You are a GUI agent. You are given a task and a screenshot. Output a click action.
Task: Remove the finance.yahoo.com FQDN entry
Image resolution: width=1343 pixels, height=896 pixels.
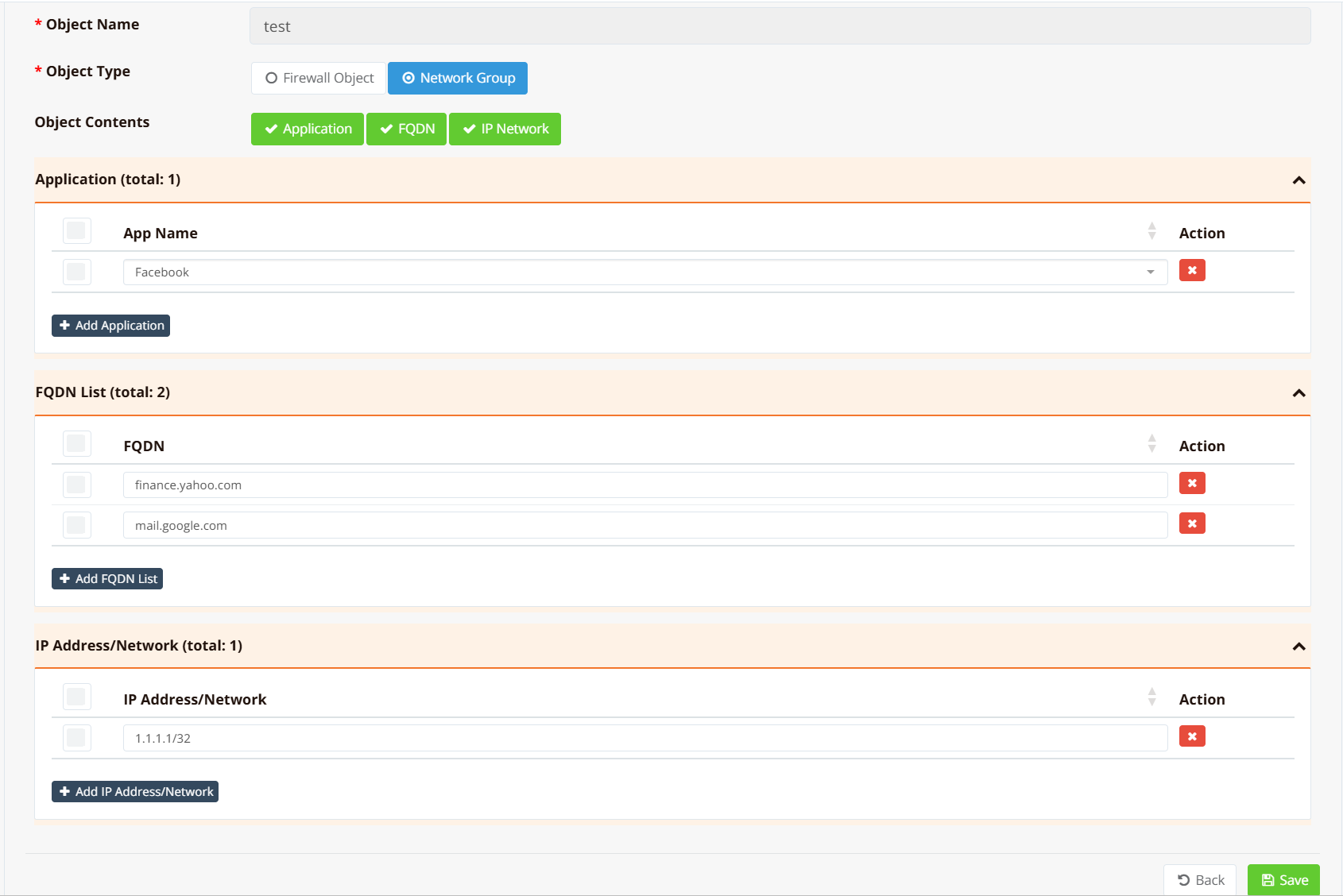tap(1192, 484)
